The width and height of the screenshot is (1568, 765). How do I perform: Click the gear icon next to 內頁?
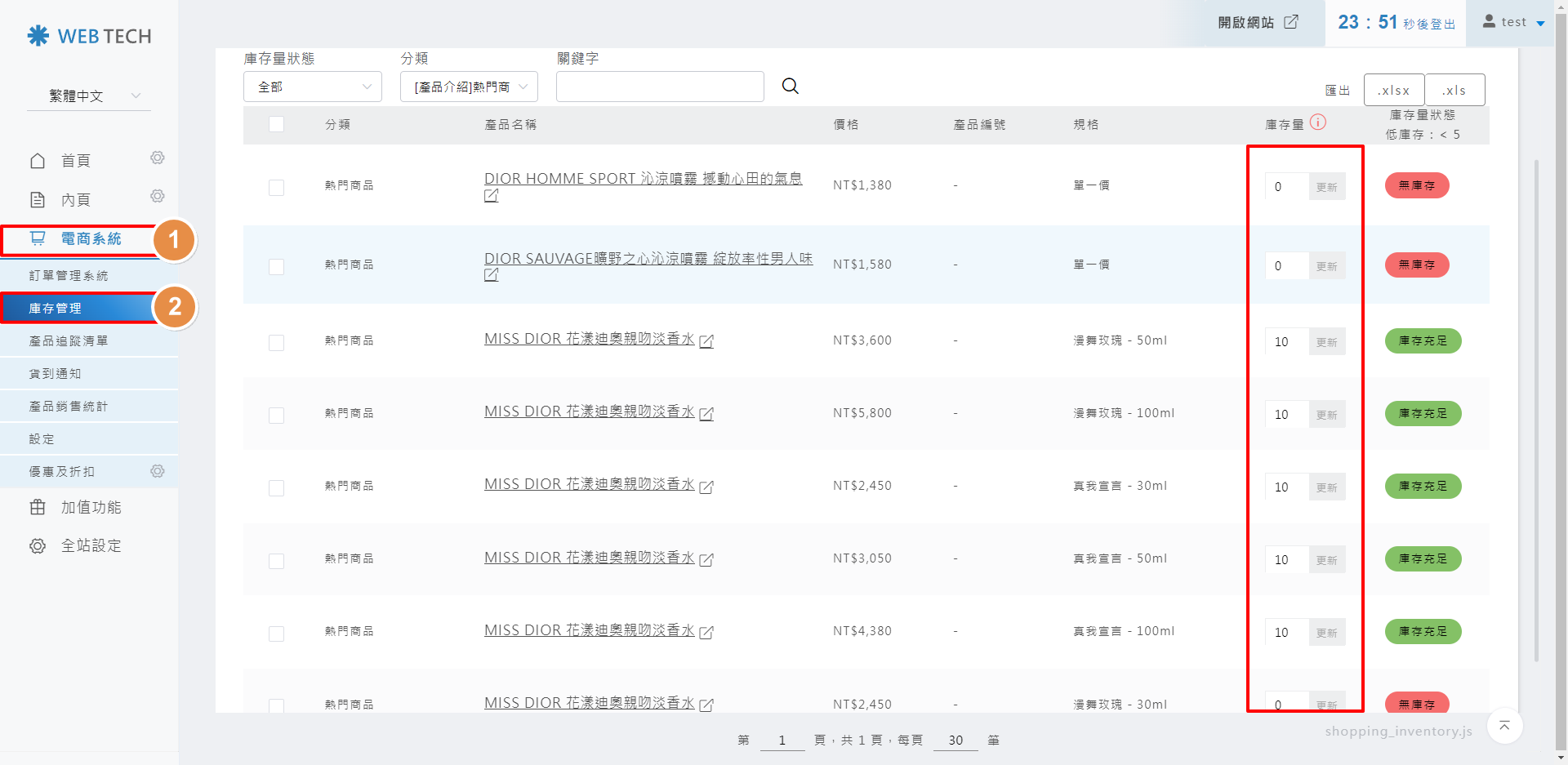(158, 196)
